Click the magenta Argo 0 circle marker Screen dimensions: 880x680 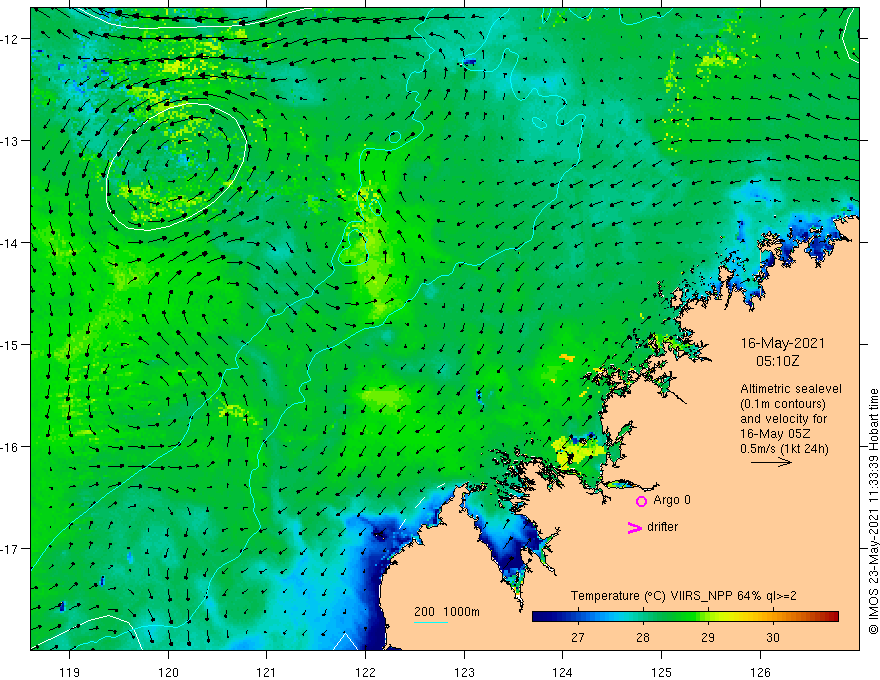[x=641, y=501]
